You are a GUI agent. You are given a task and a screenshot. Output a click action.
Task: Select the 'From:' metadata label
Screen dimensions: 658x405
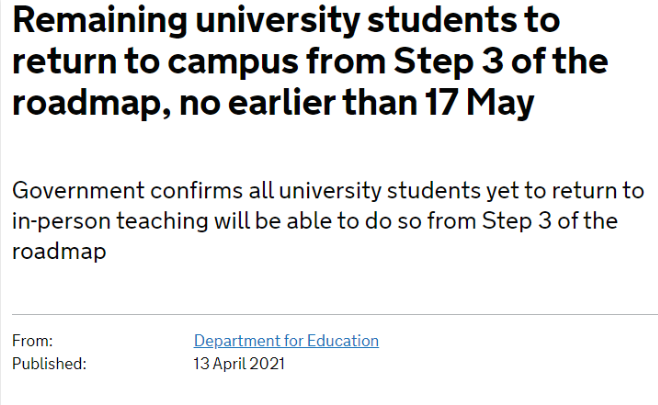pyautogui.click(x=32, y=341)
